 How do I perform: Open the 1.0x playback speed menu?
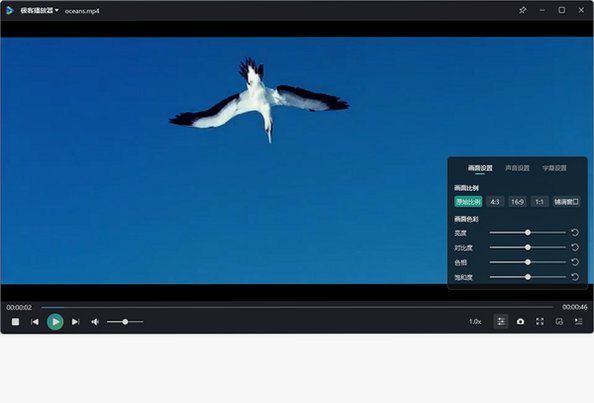pyautogui.click(x=475, y=322)
